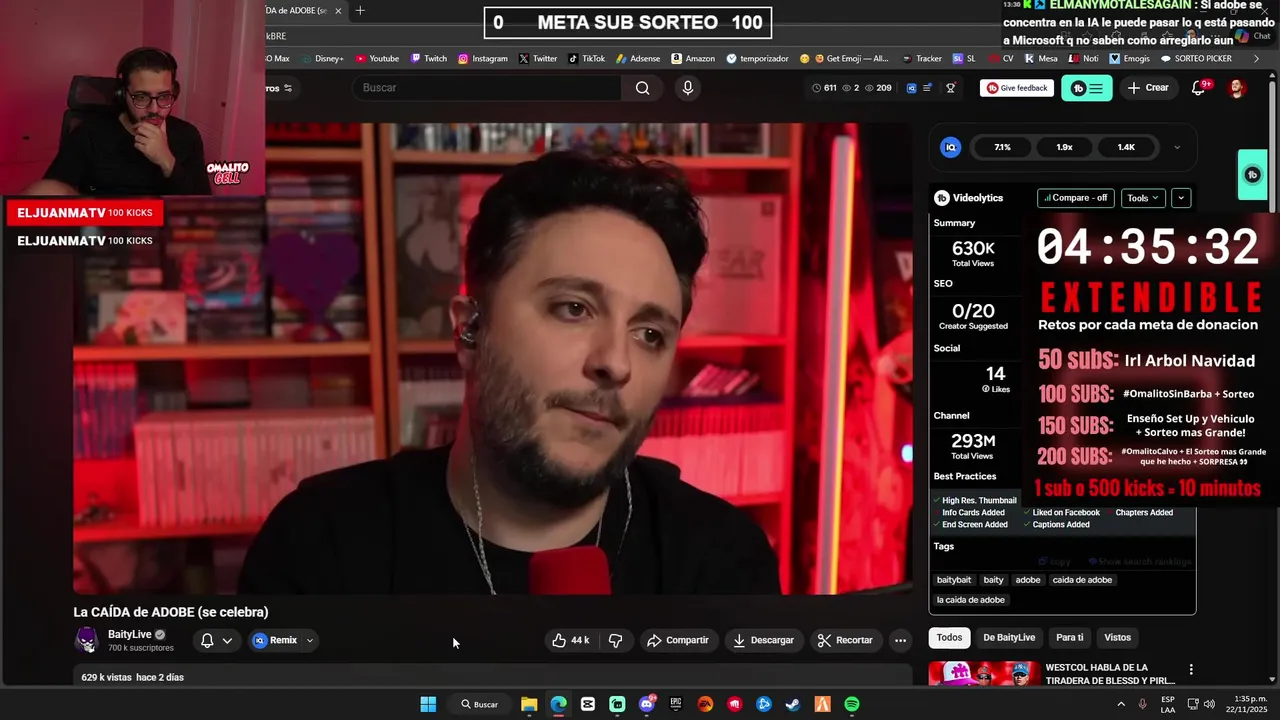This screenshot has height=720, width=1280.
Task: Show more bookmarks with overflow arrow
Action: 1256,59
